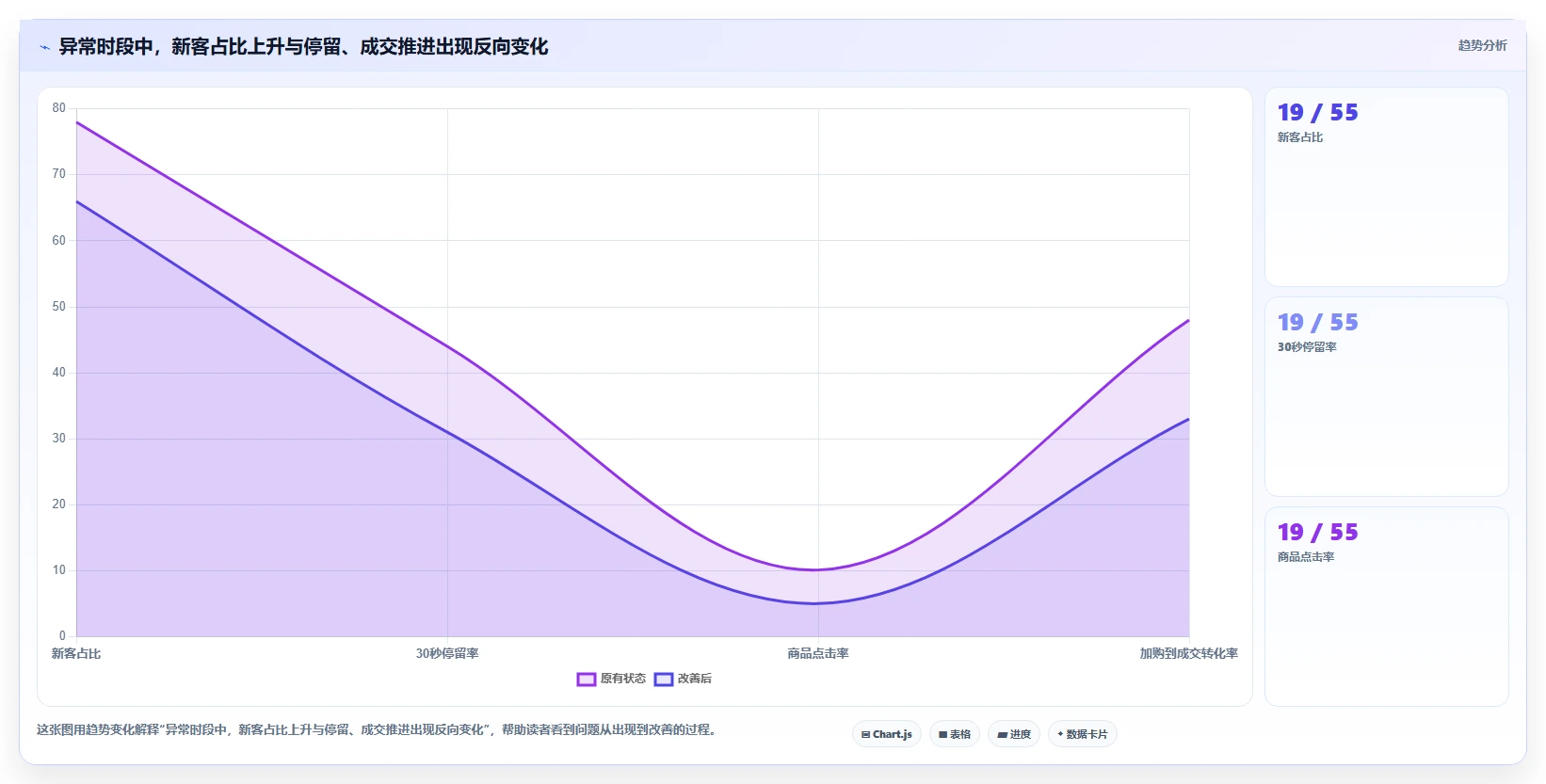This screenshot has height=784, width=1546.
Task: Select the Chart.js tag
Action: (x=886, y=734)
